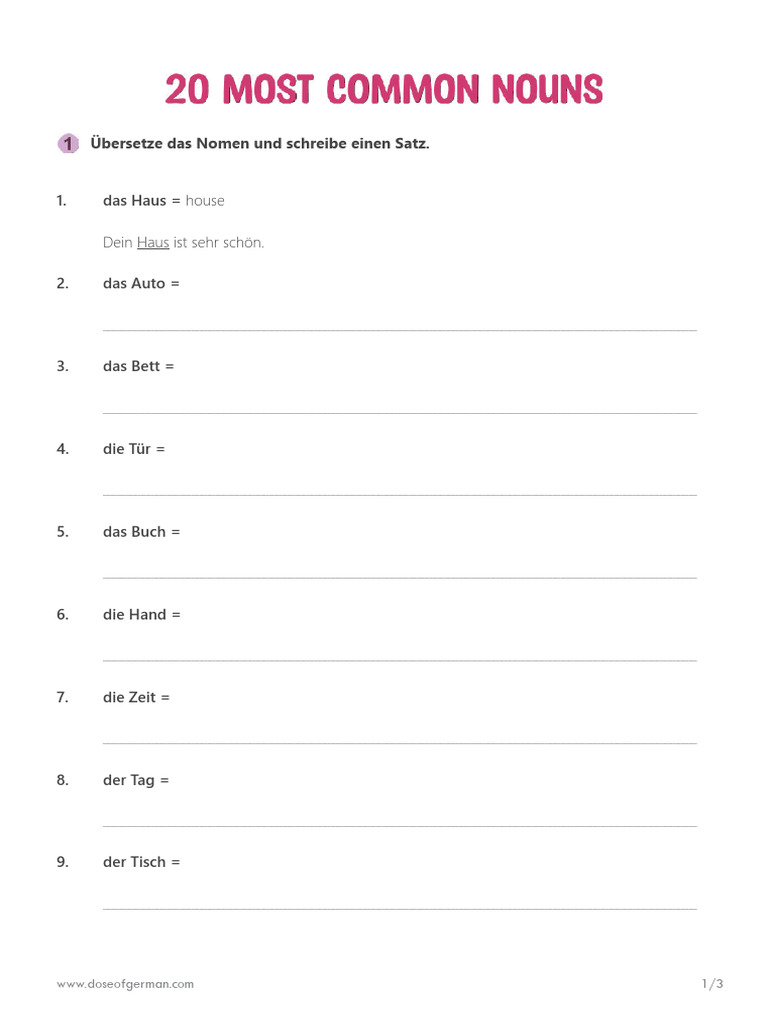The image size is (768, 1024).
Task: Click the answer line under das Auto
Action: coord(400,327)
